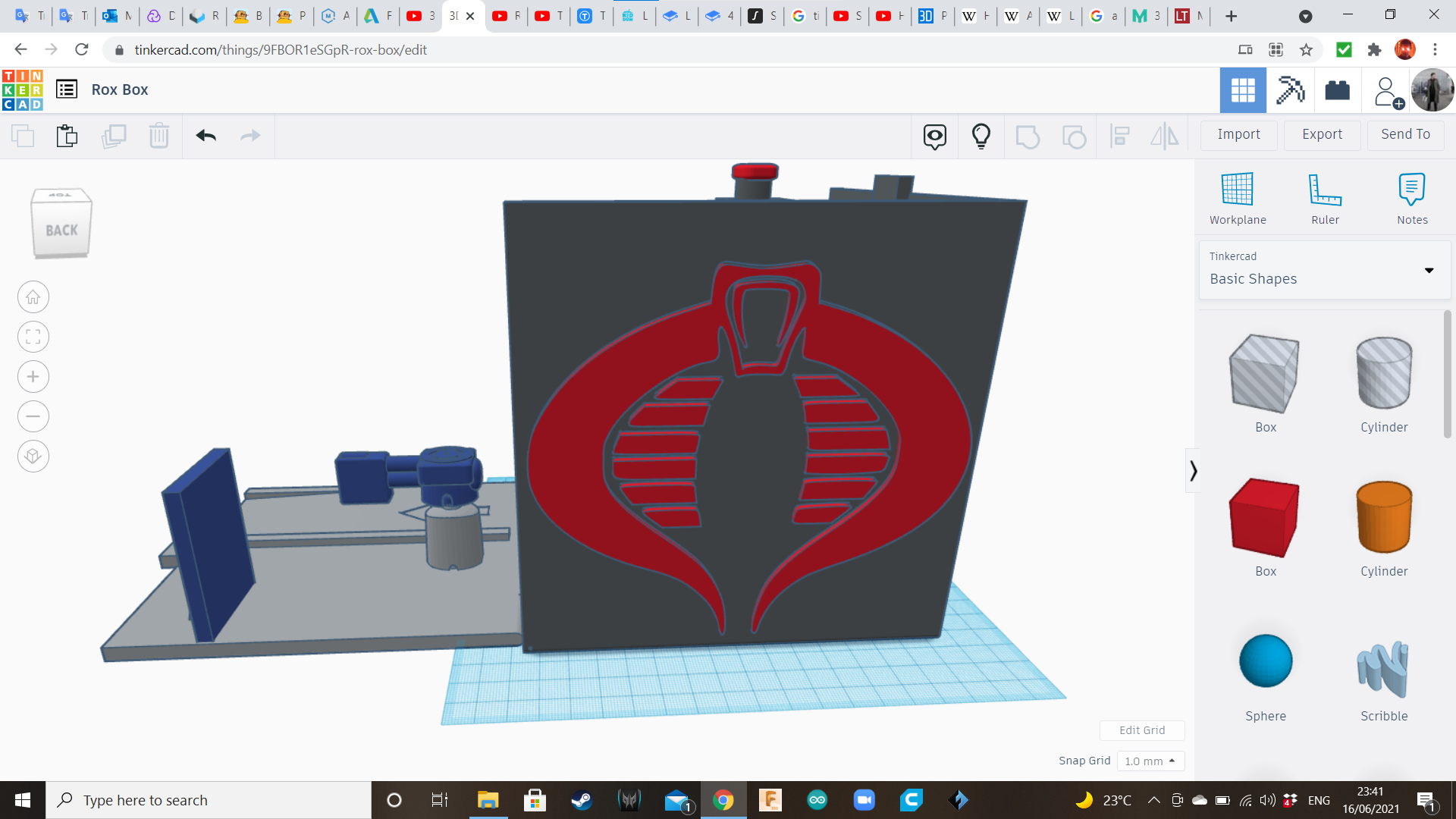Show hidden system tray icons
1456x819 pixels.
1153,800
